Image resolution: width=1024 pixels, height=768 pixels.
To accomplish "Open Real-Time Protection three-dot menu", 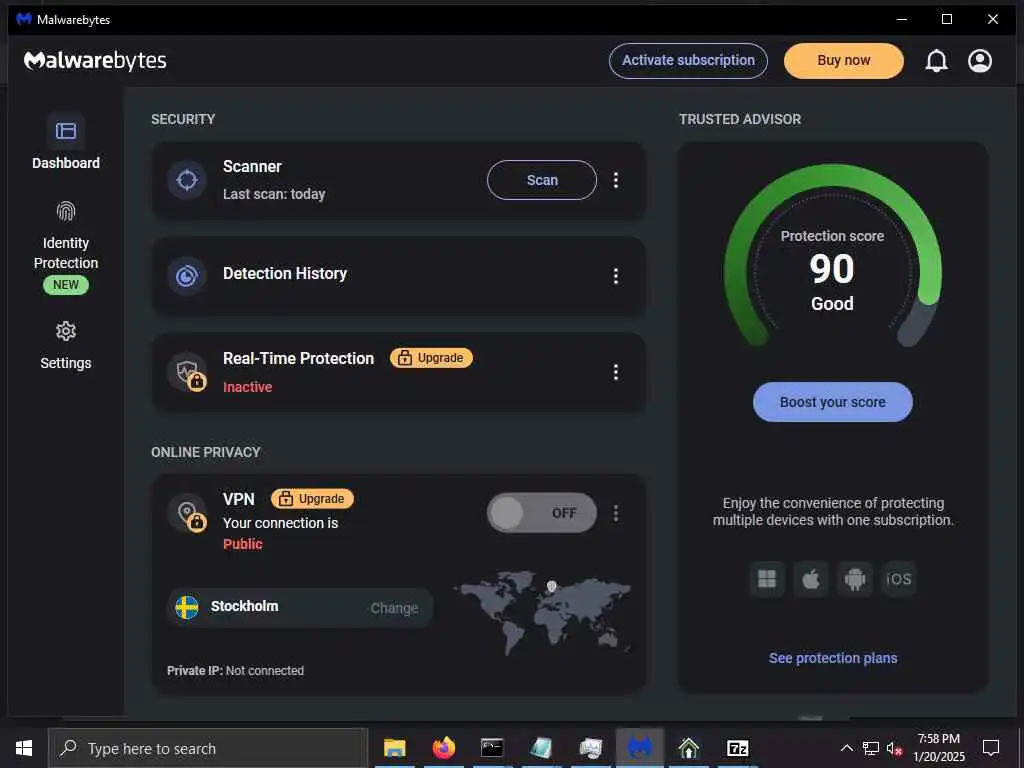I will [x=615, y=372].
